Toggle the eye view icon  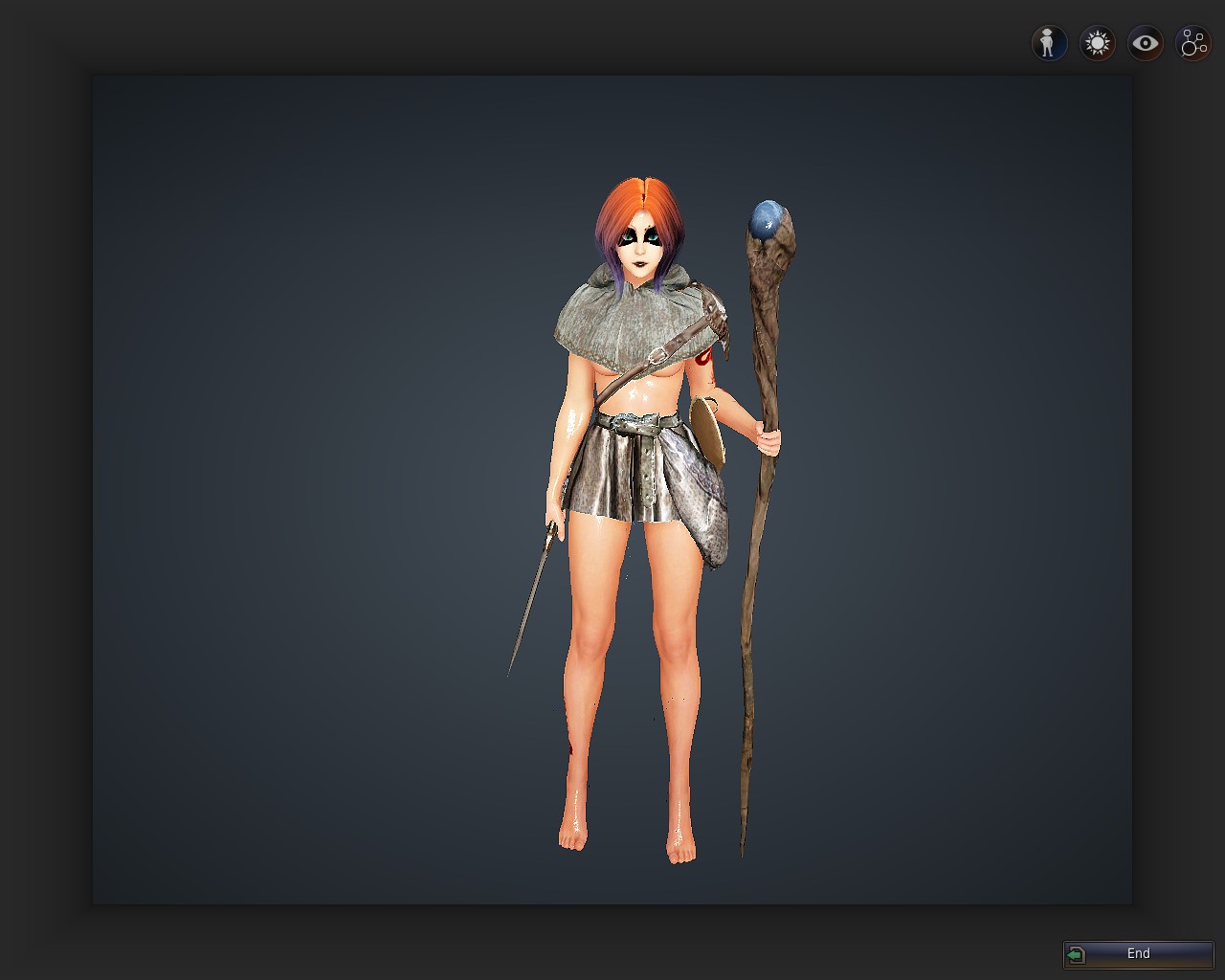tap(1145, 43)
